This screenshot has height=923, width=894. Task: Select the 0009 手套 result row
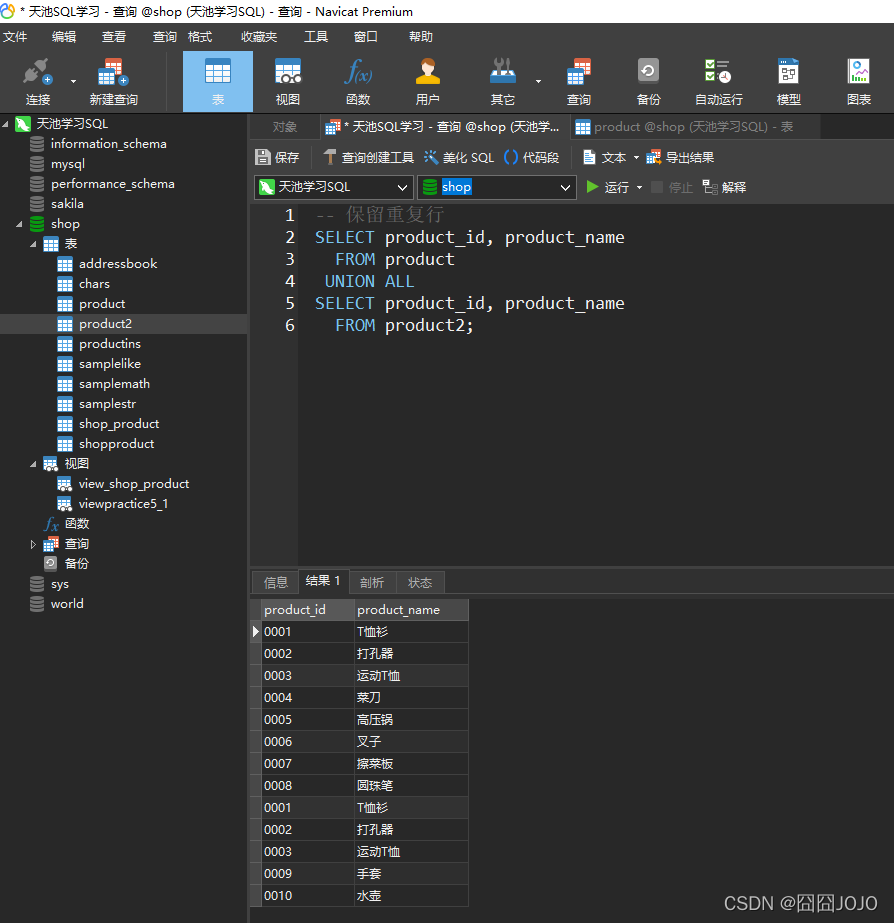coord(364,874)
